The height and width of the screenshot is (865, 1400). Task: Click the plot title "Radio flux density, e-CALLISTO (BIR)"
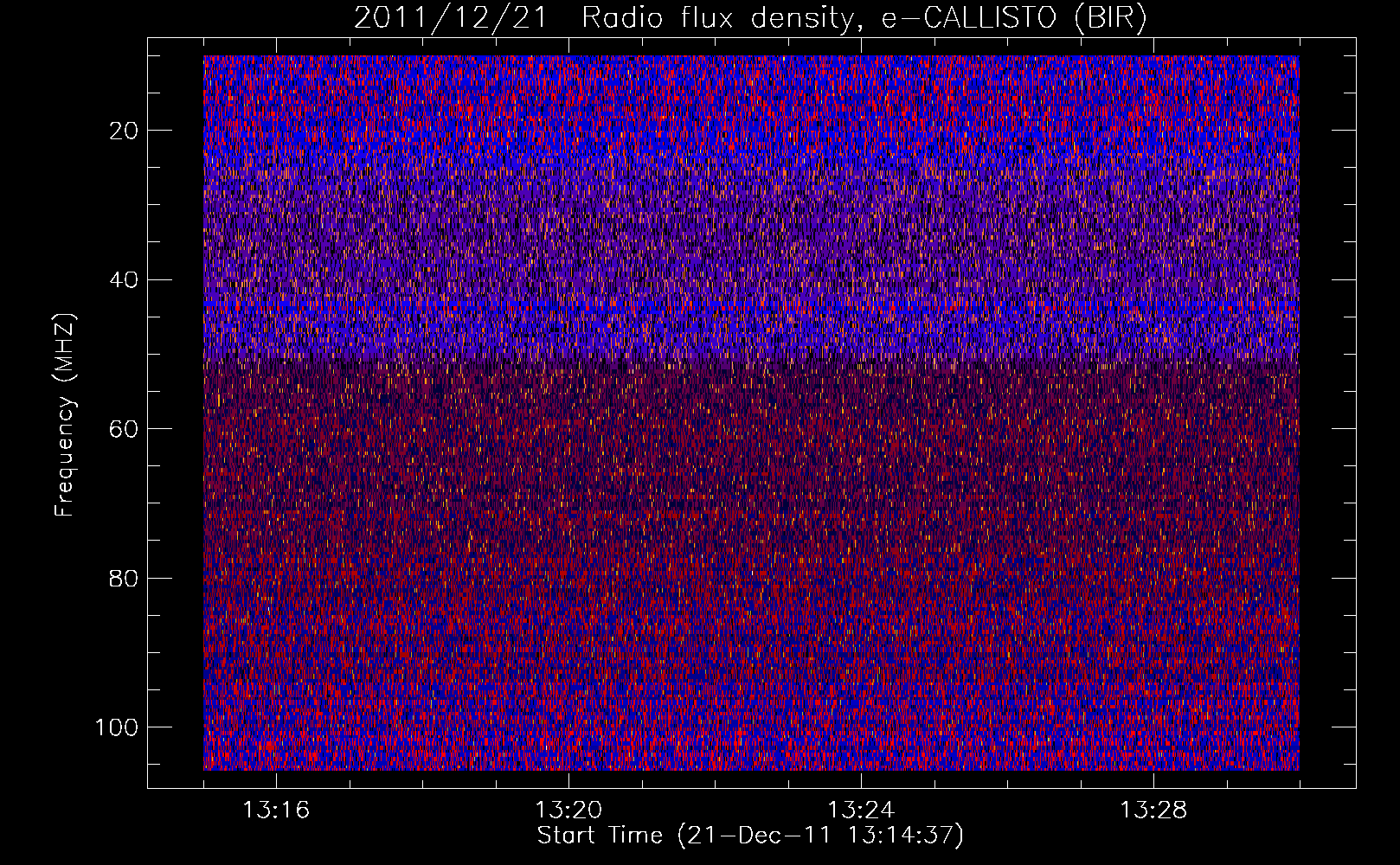pyautogui.click(x=864, y=18)
